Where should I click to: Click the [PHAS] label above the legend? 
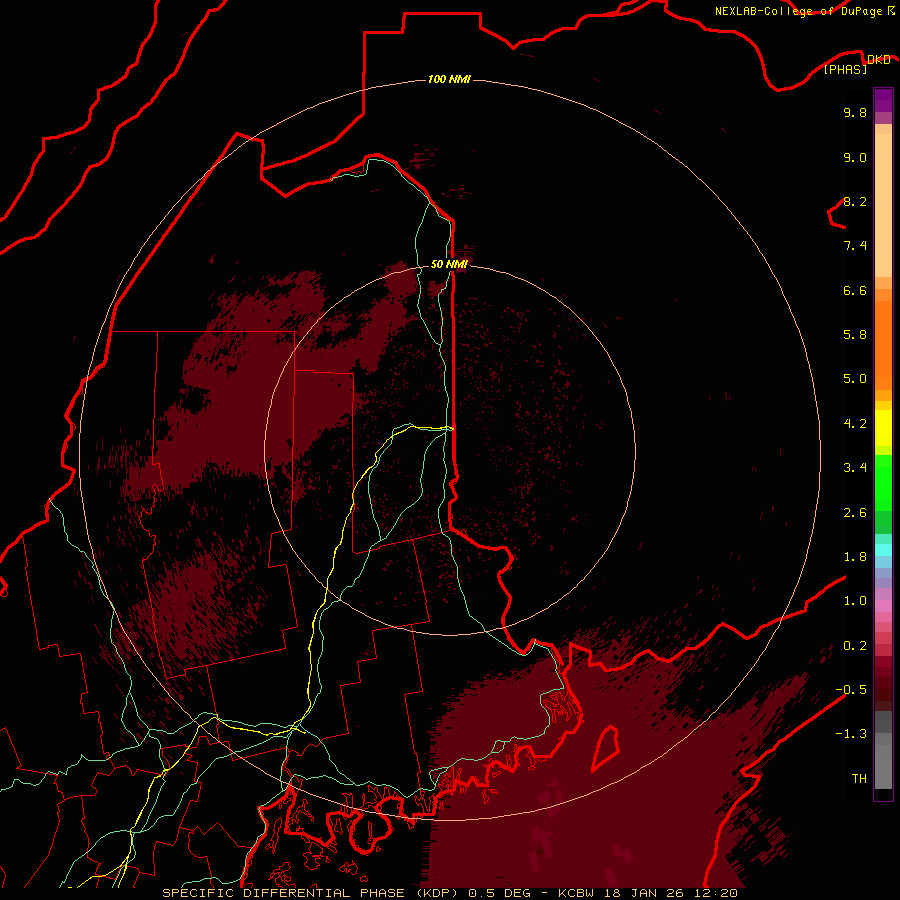[845, 70]
